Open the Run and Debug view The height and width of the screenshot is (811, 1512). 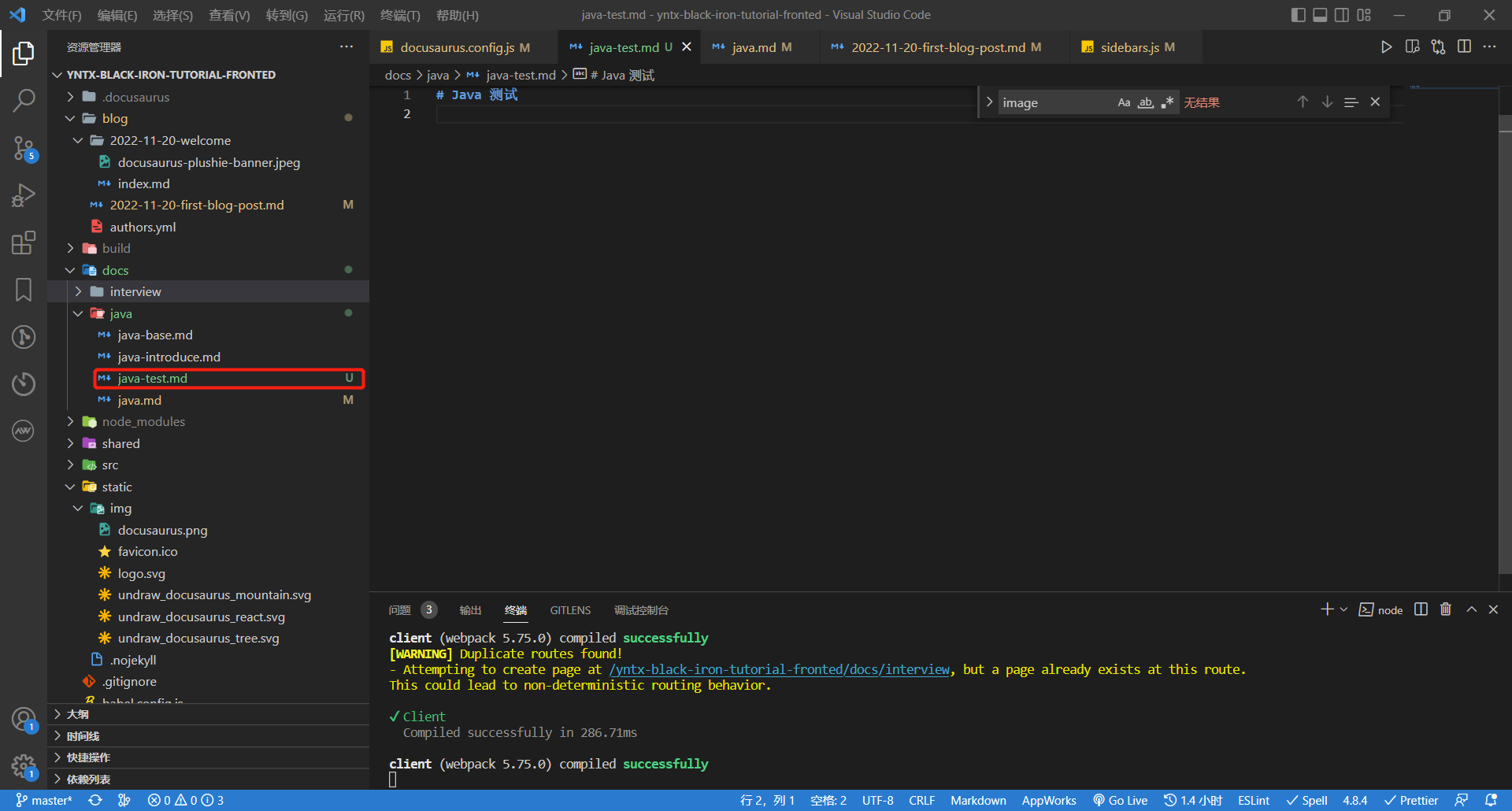24,195
